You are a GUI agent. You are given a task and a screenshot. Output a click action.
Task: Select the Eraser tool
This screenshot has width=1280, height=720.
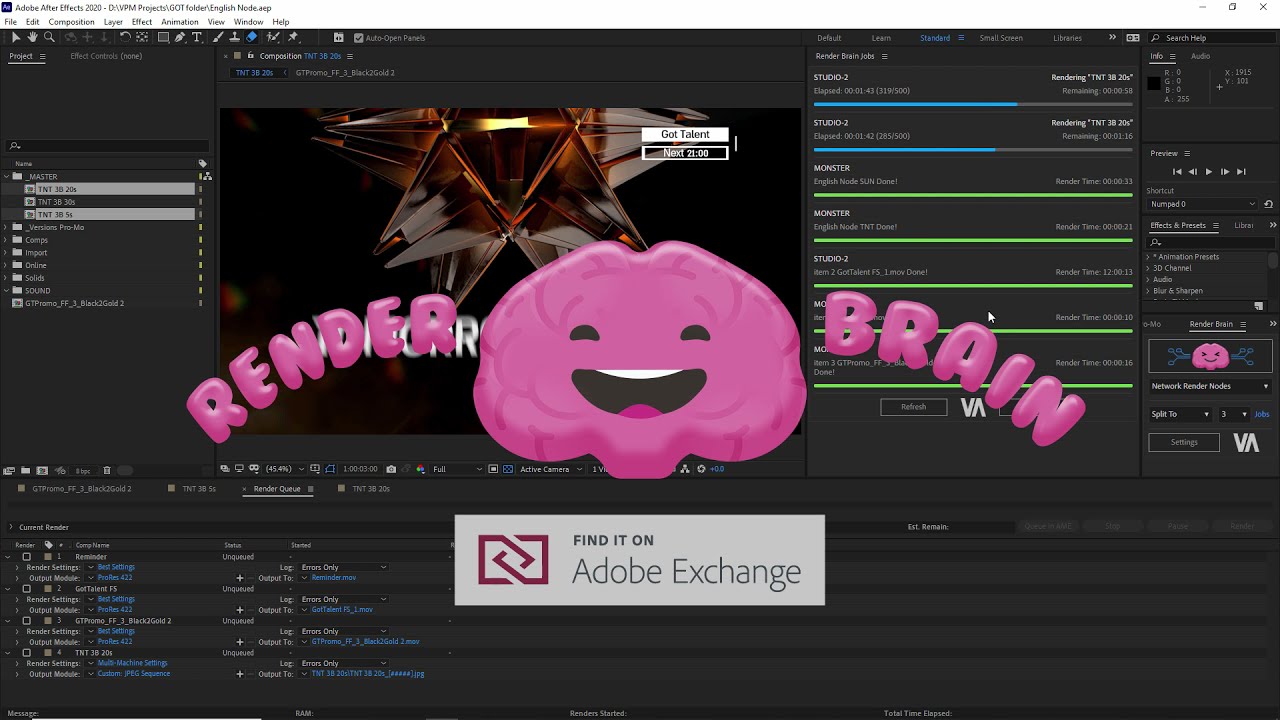tap(252, 37)
